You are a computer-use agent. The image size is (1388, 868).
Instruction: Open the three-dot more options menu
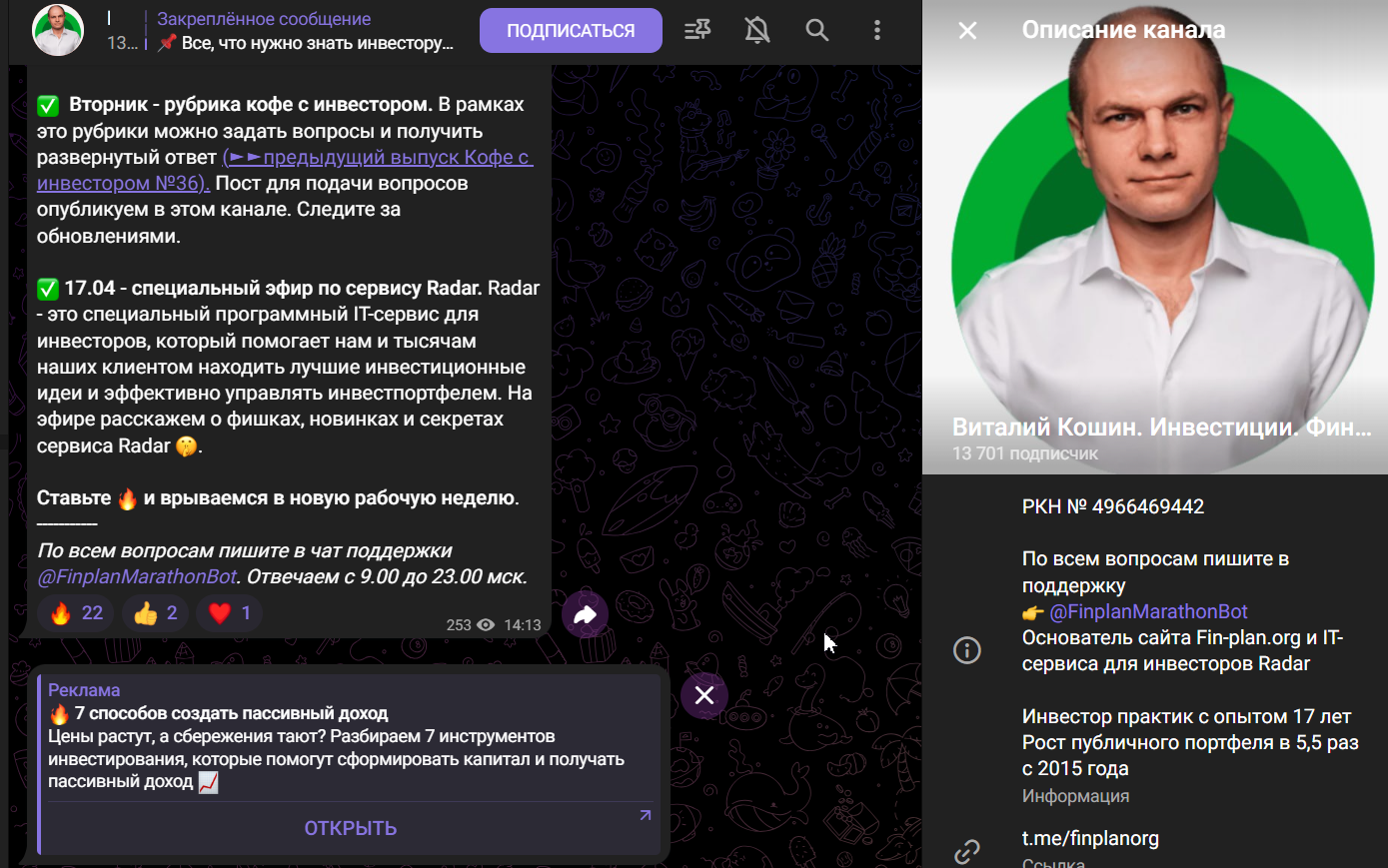(x=877, y=31)
